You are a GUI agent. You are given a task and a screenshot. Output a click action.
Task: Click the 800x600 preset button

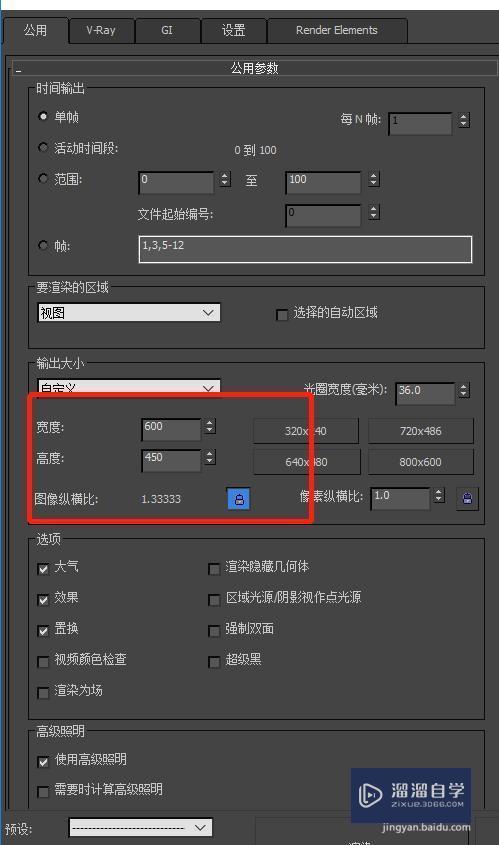pyautogui.click(x=420, y=462)
